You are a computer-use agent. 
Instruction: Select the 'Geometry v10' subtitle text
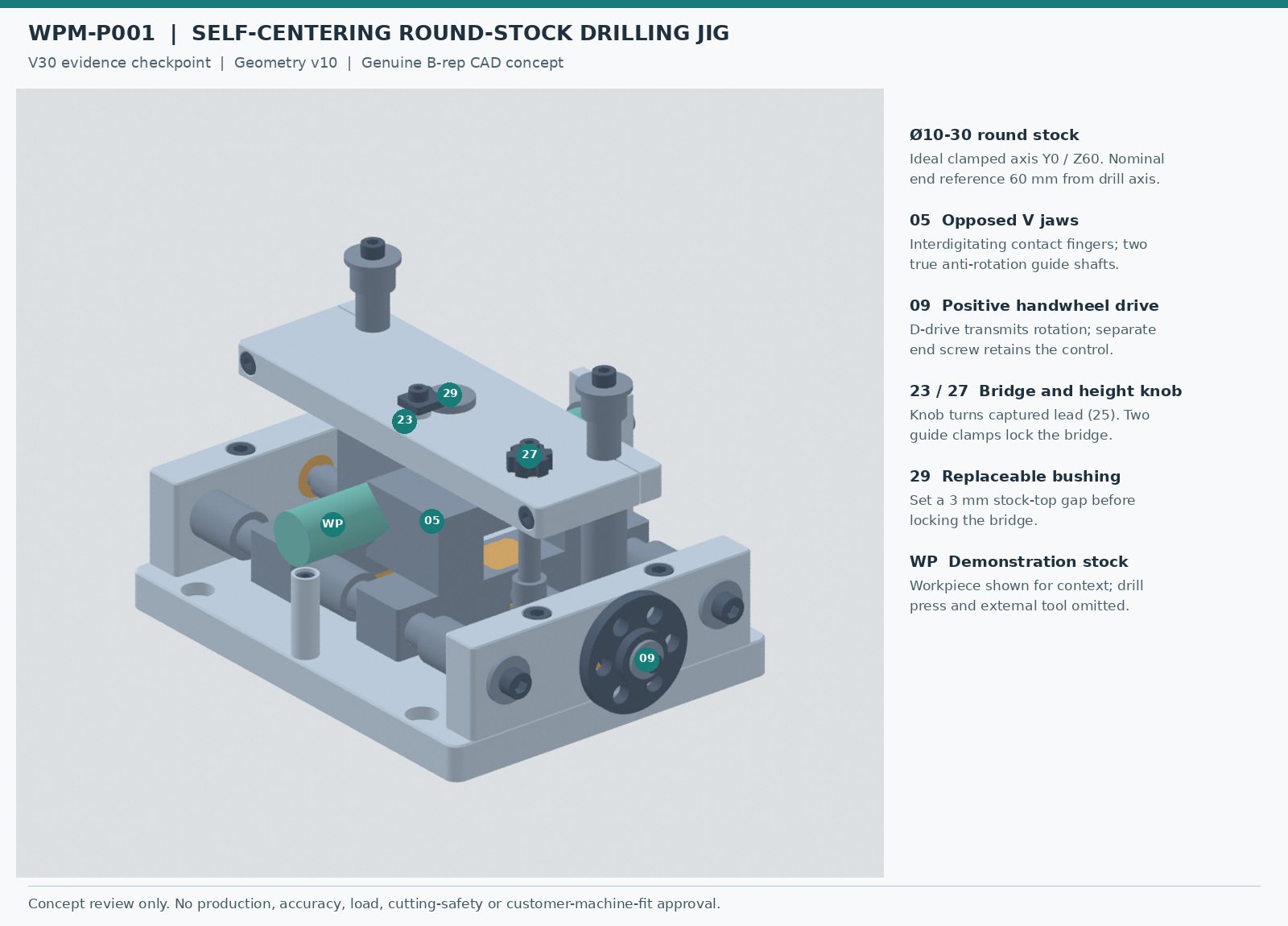coord(286,63)
